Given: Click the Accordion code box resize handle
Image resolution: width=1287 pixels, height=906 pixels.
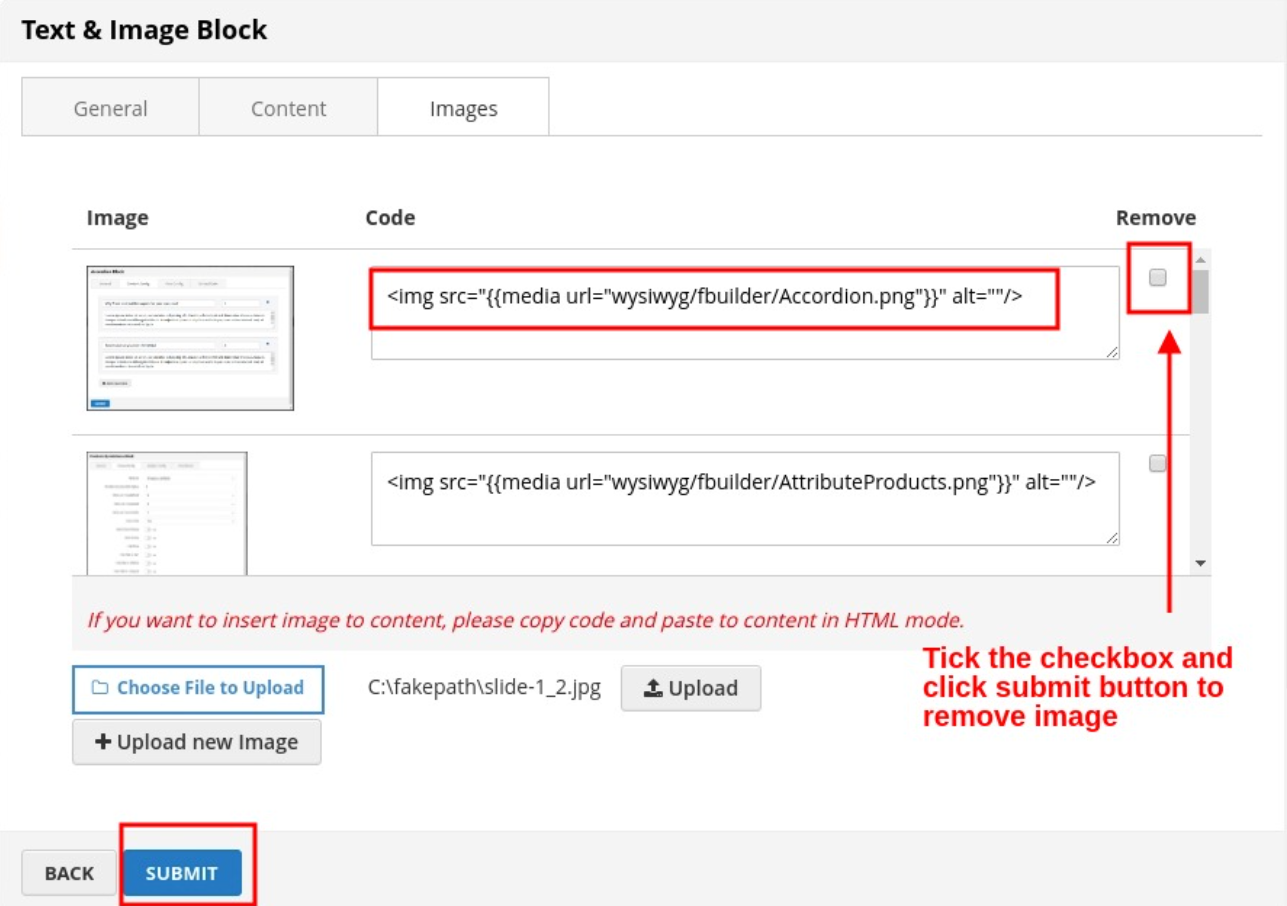Looking at the screenshot, I should [1112, 351].
